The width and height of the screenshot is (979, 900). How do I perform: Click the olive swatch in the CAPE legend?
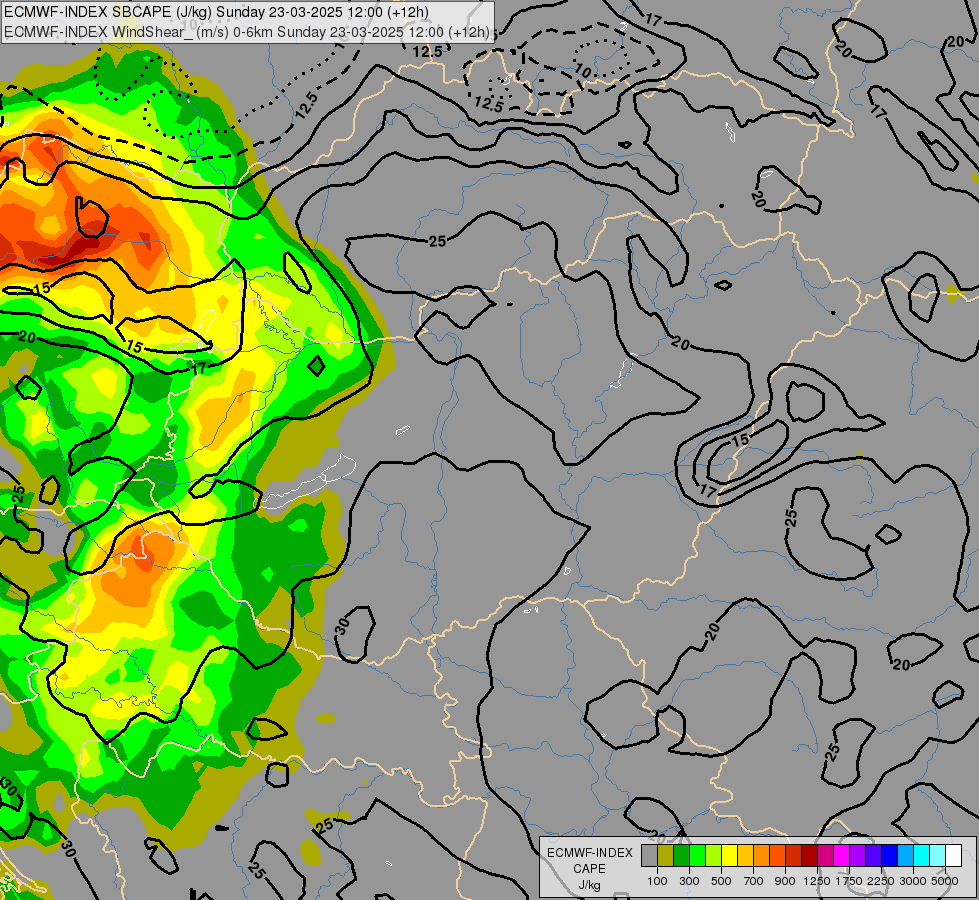pyautogui.click(x=665, y=855)
